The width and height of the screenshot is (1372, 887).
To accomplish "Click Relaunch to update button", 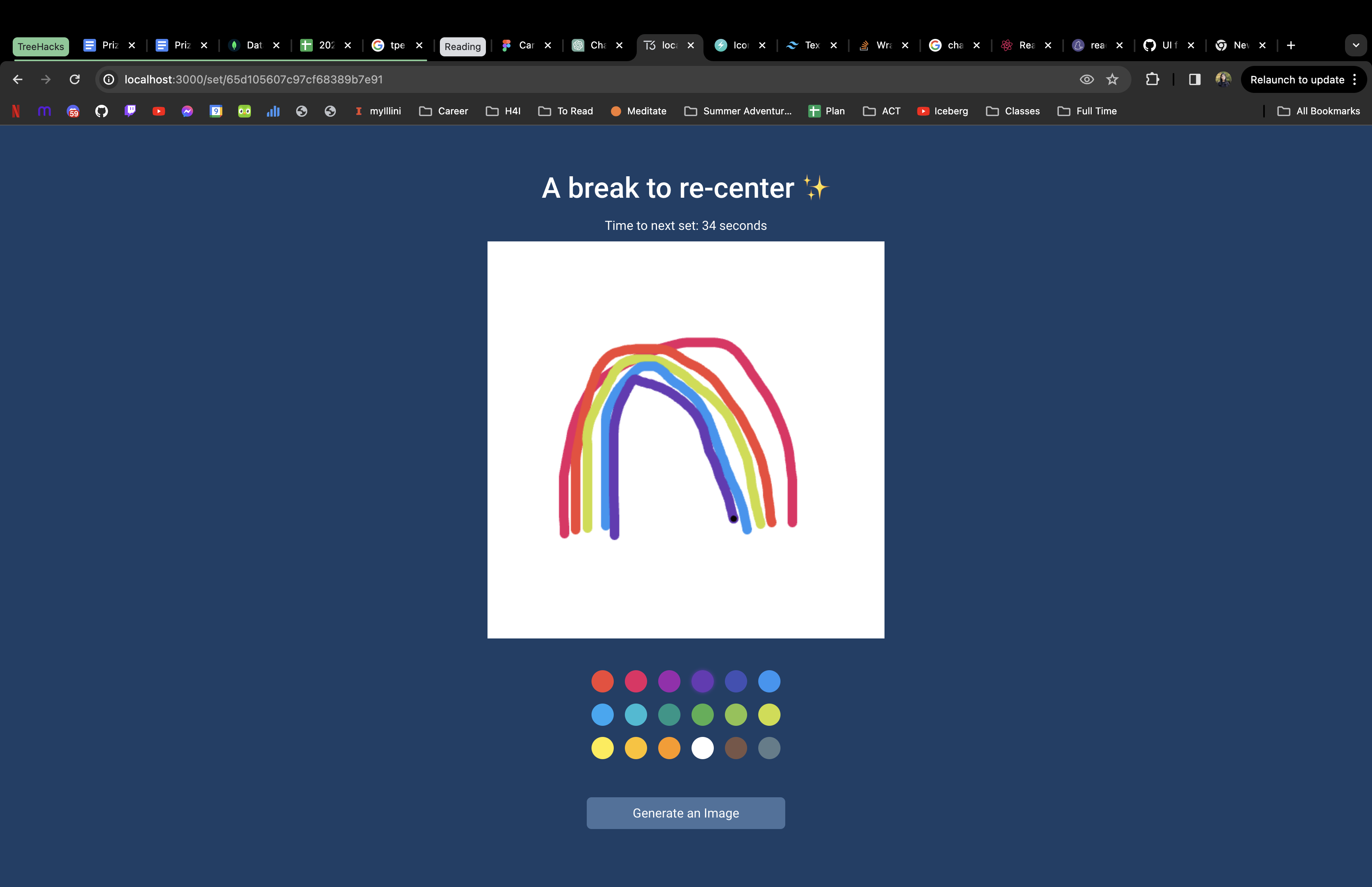I will click(1297, 79).
